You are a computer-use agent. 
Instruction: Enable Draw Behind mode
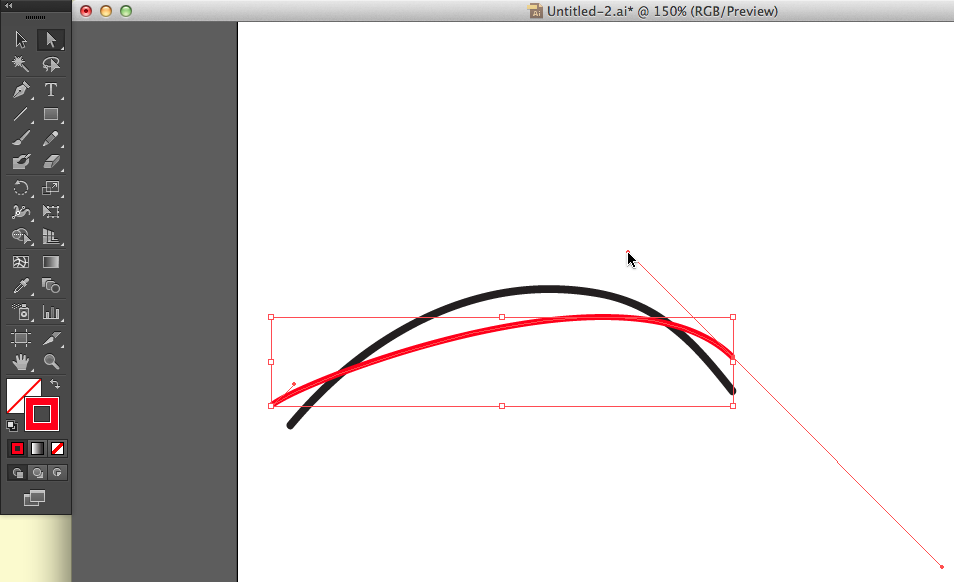[37, 472]
